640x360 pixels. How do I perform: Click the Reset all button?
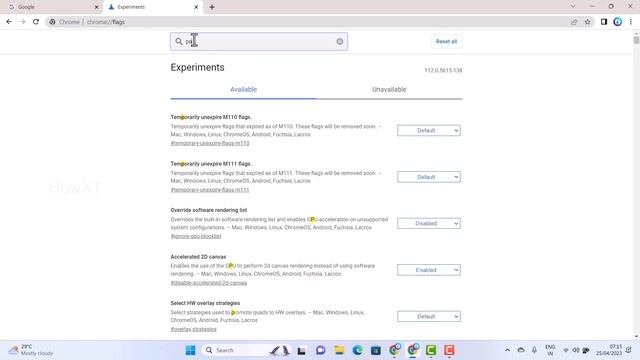[x=446, y=41]
